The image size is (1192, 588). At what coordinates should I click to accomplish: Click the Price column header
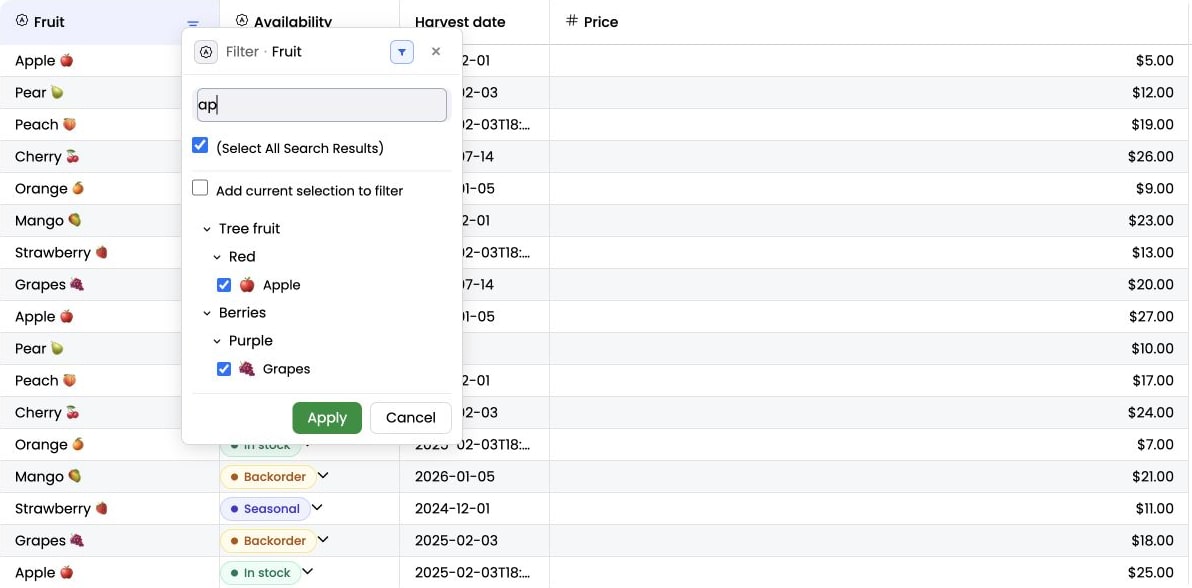click(x=870, y=22)
